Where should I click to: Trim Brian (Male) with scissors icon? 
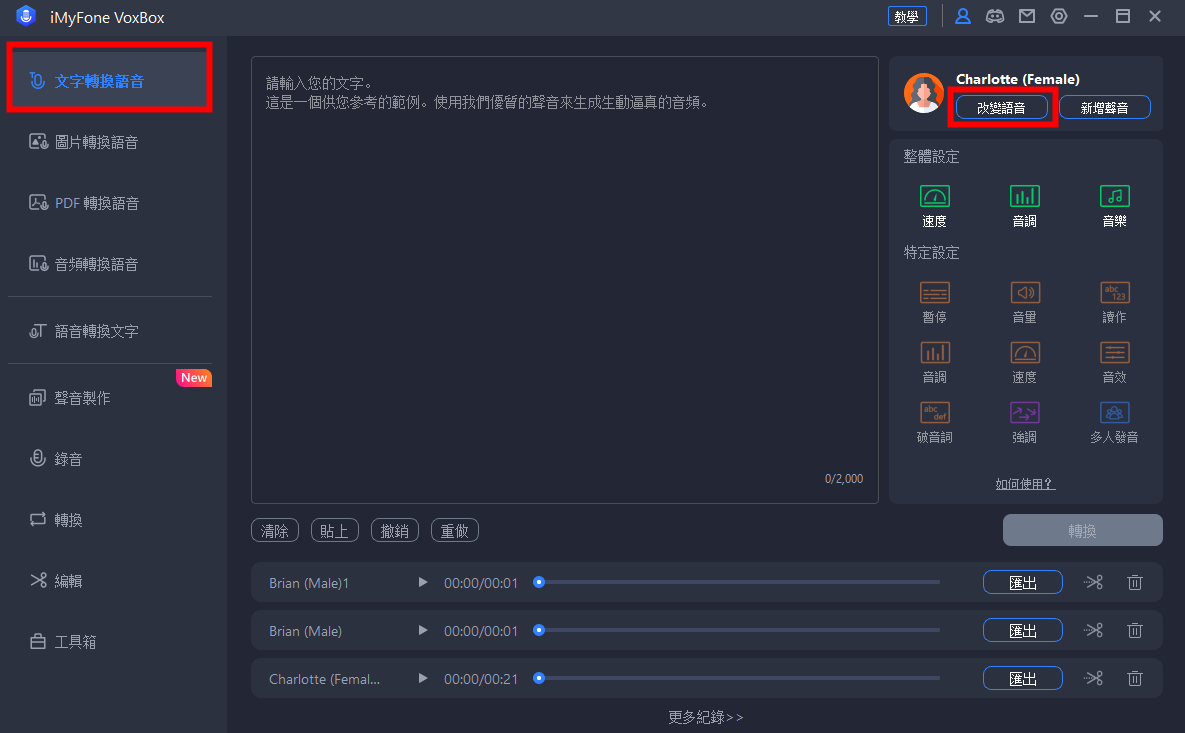(1094, 629)
